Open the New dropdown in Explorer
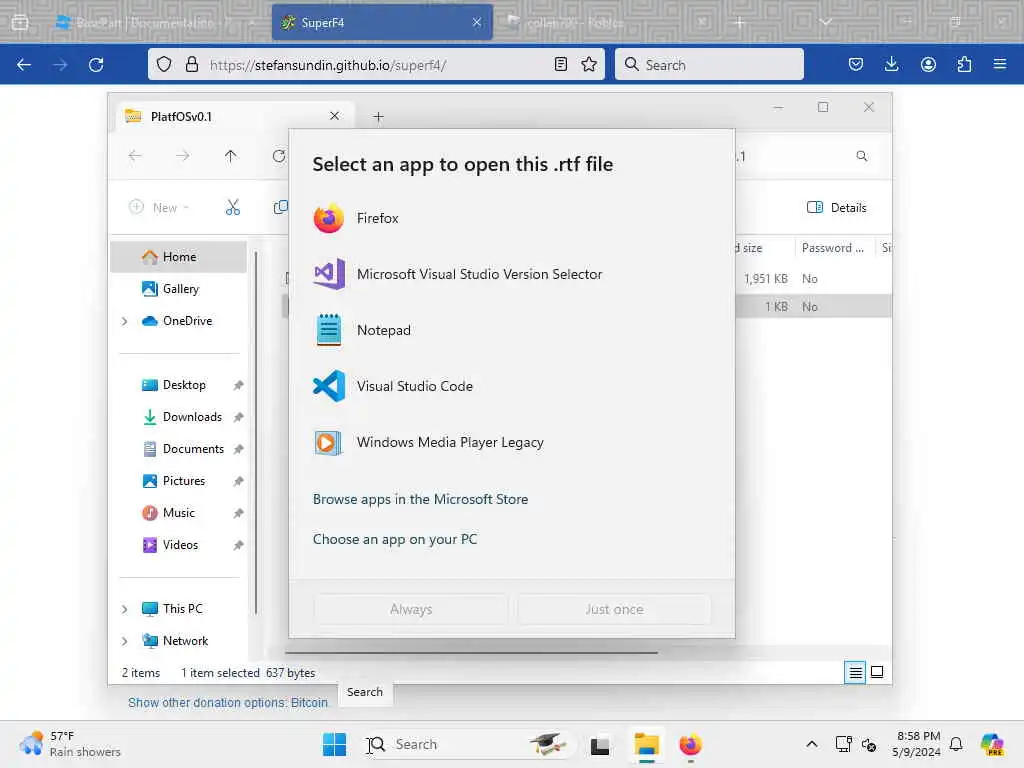Viewport: 1024px width, 768px height. [159, 207]
